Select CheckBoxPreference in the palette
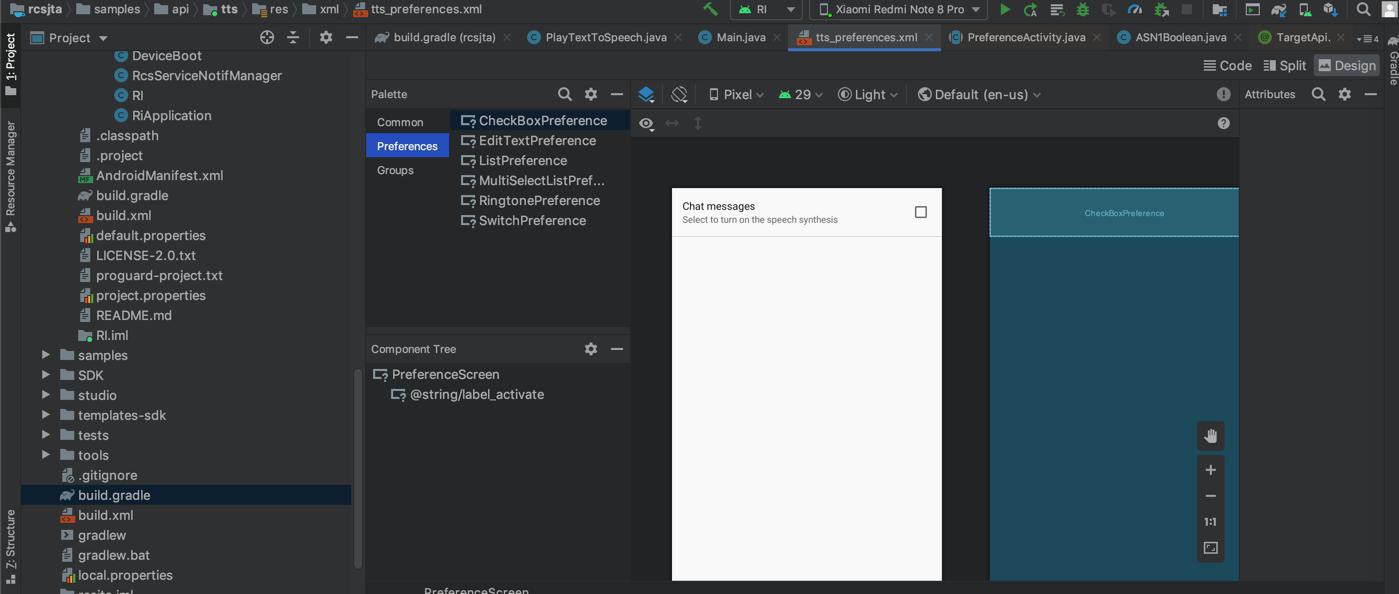Screen dimensions: 1399x594 point(540,120)
